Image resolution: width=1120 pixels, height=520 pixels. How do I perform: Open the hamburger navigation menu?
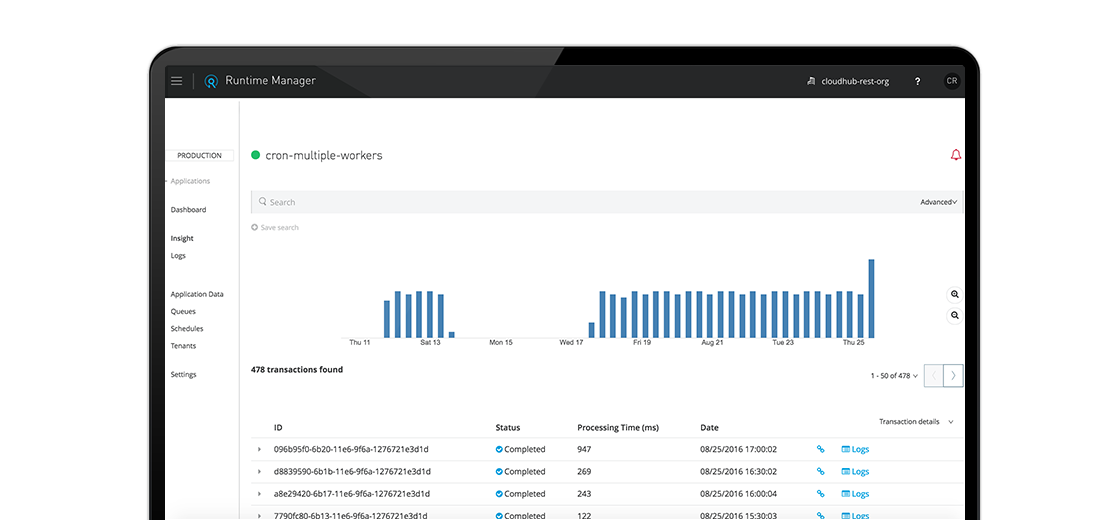(176, 81)
